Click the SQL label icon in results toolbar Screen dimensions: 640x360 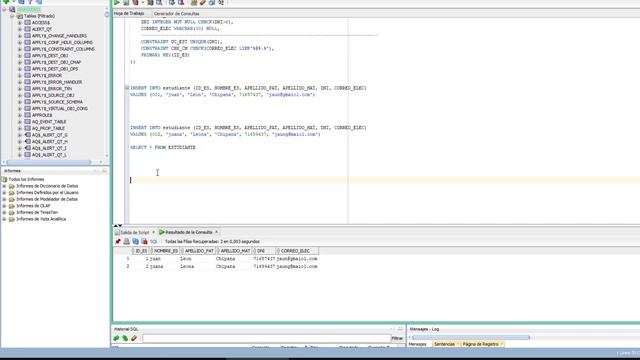(153, 242)
